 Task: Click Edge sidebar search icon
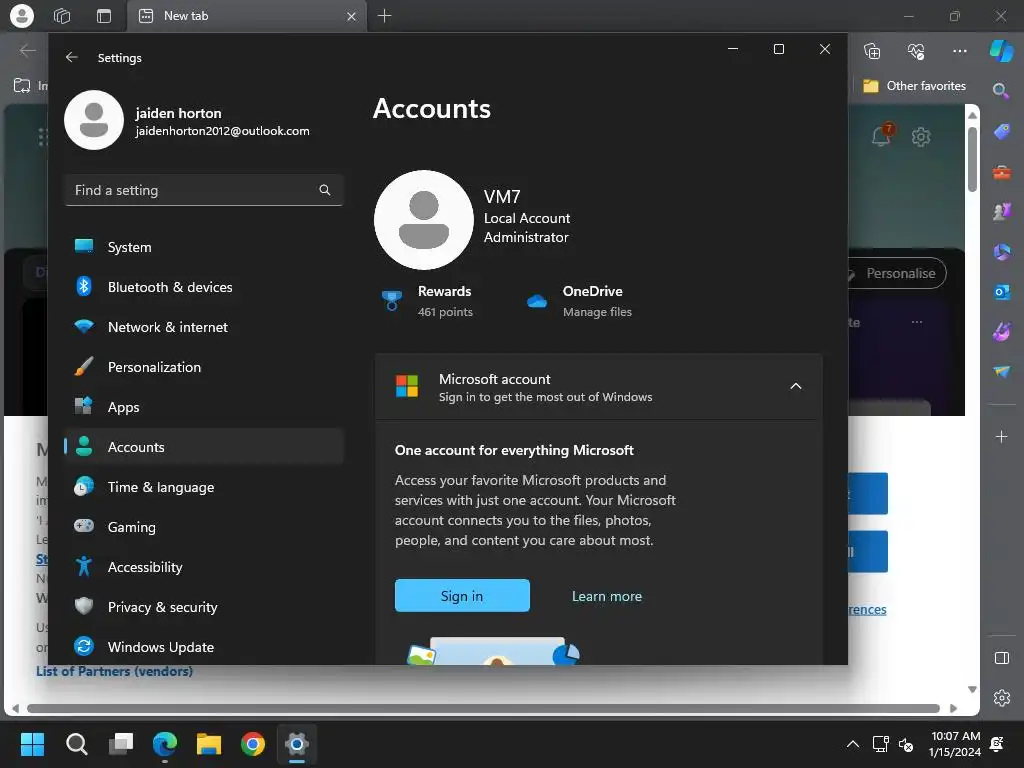click(x=1000, y=90)
